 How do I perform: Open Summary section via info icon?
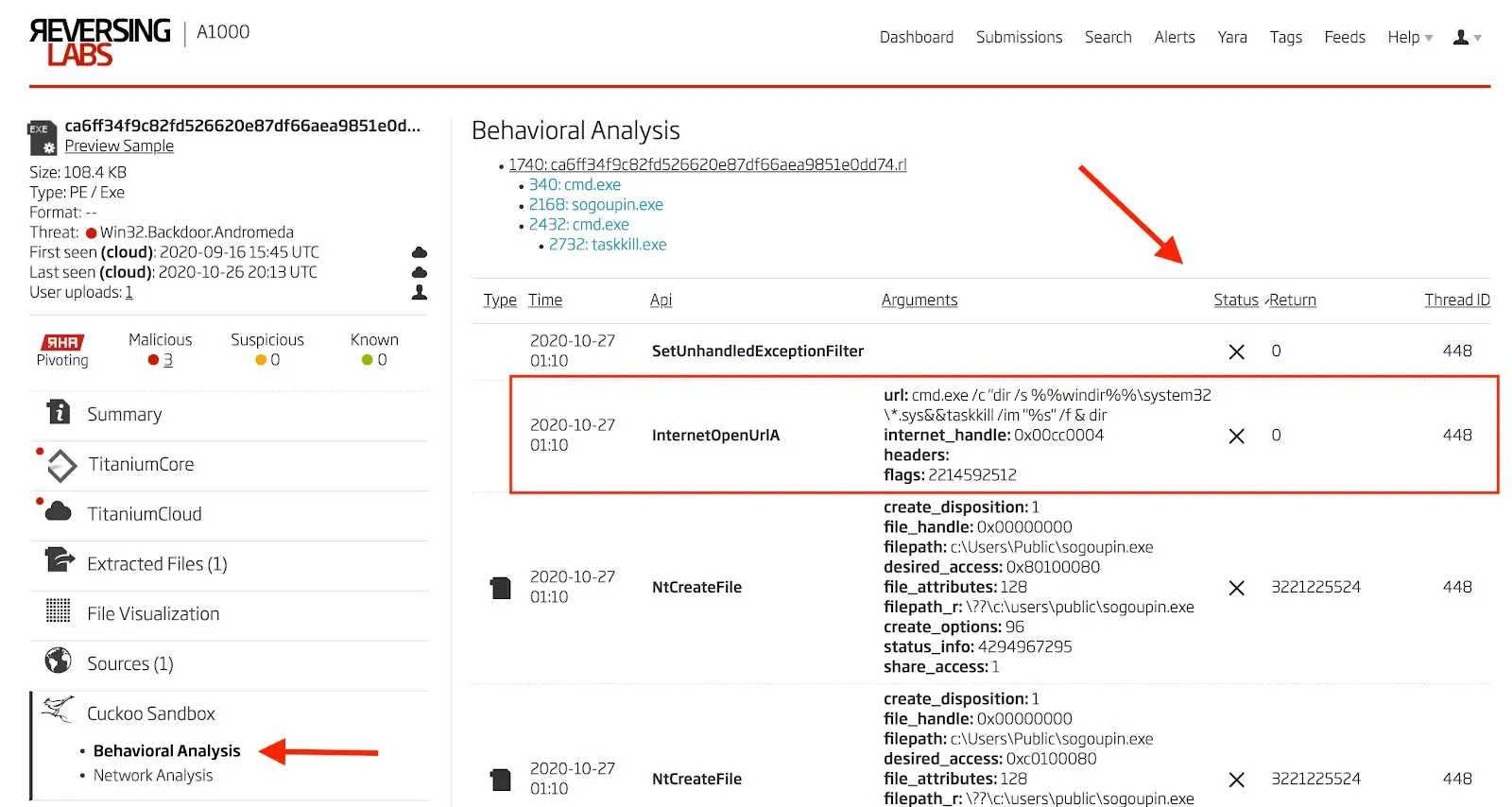tap(59, 413)
